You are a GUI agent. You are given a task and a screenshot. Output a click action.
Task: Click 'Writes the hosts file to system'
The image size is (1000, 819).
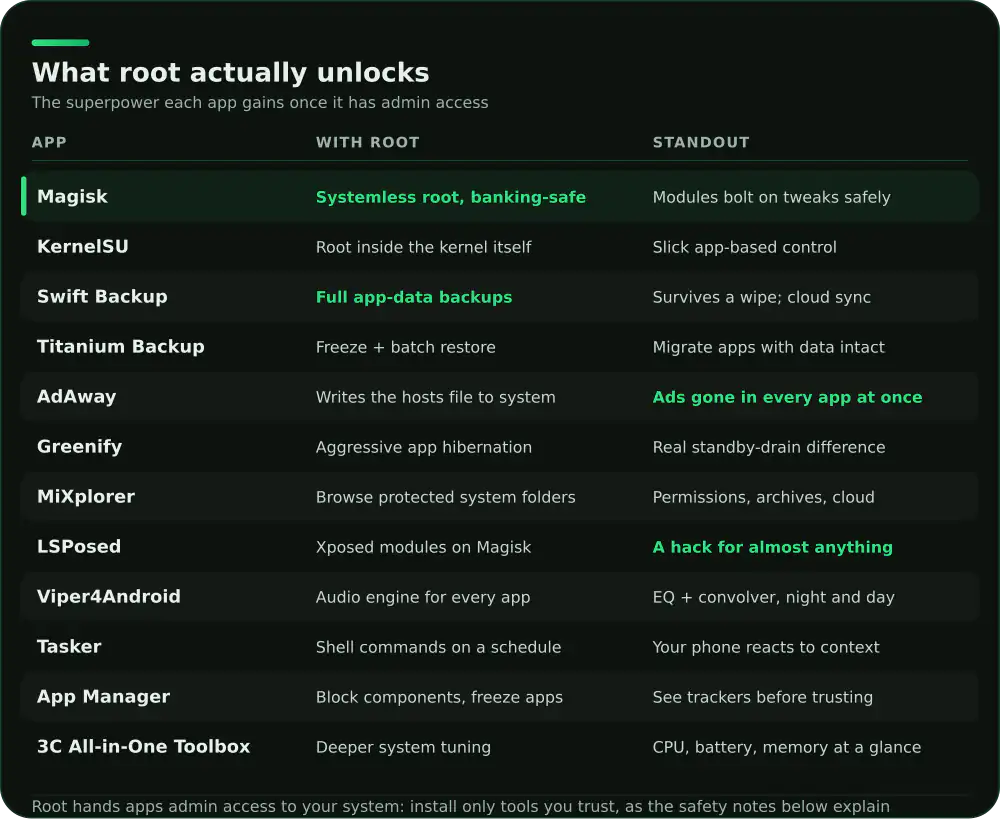point(436,397)
